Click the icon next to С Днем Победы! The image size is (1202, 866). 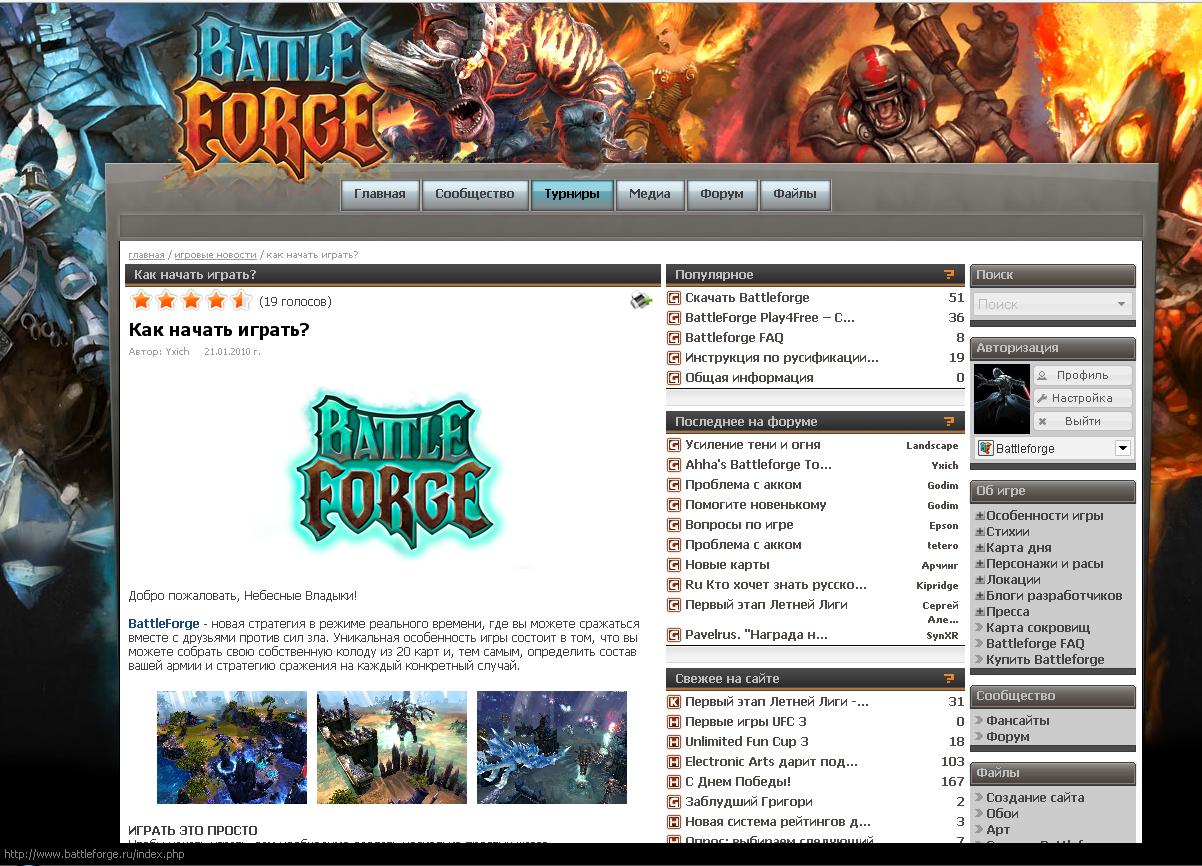674,782
